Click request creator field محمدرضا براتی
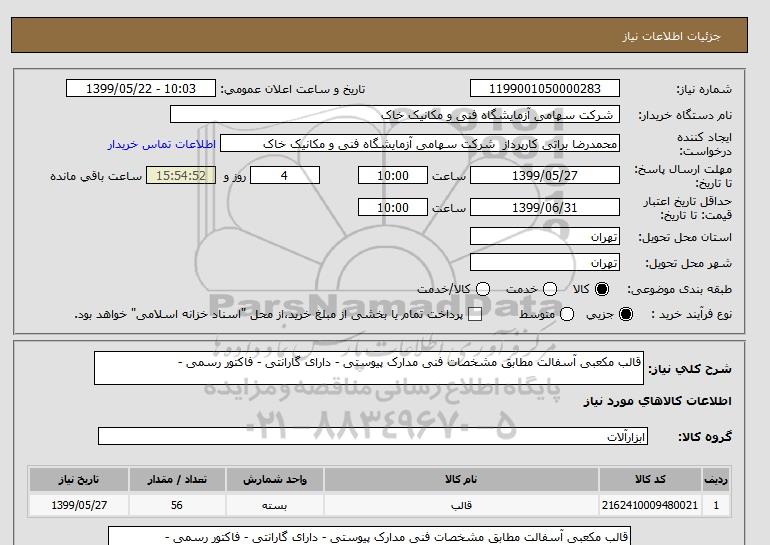 (x=420, y=144)
